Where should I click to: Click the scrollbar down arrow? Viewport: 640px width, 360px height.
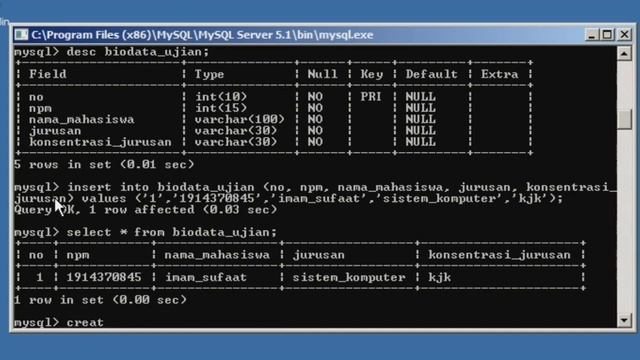click(624, 320)
